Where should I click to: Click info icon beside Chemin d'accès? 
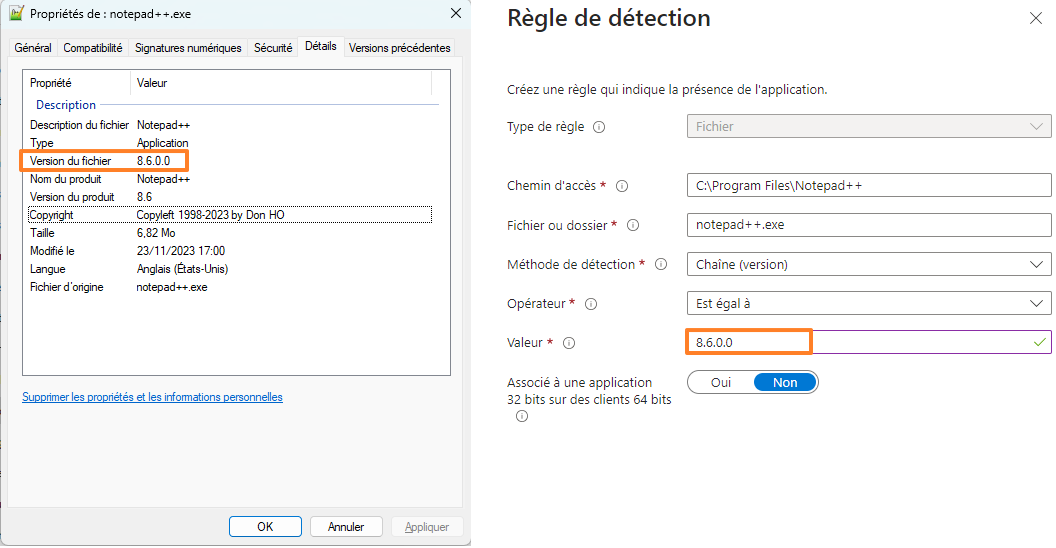click(622, 186)
